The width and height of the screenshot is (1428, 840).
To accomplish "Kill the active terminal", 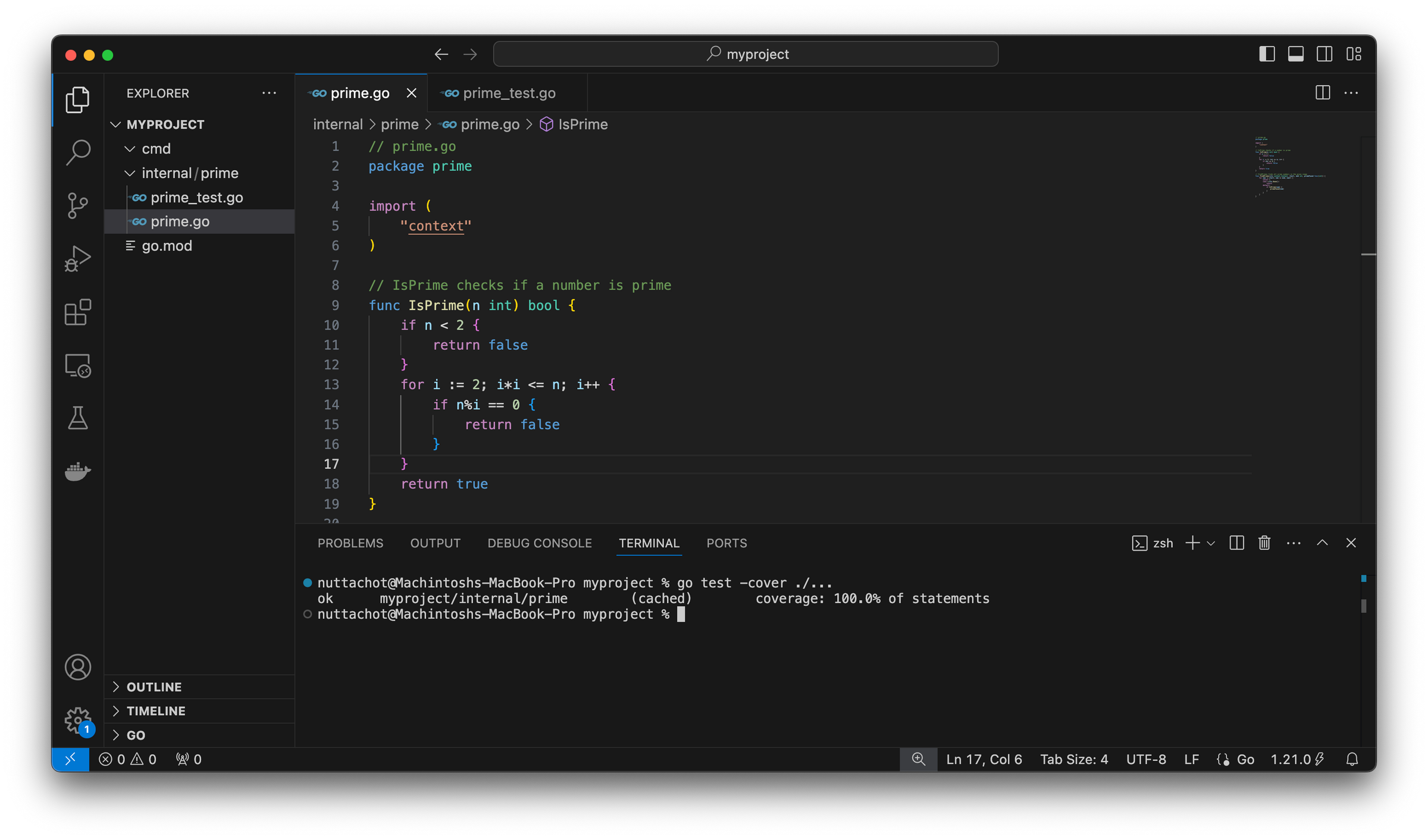I will [x=1264, y=543].
